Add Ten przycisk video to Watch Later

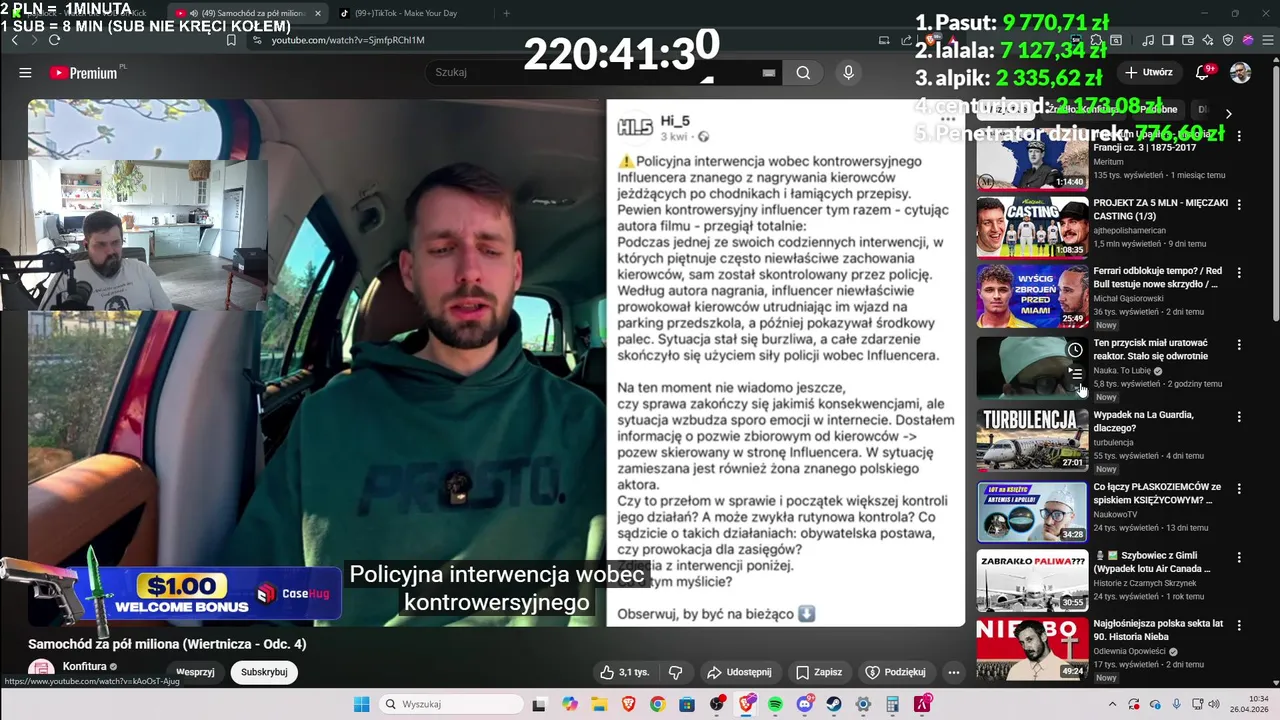pyautogui.click(x=1075, y=350)
